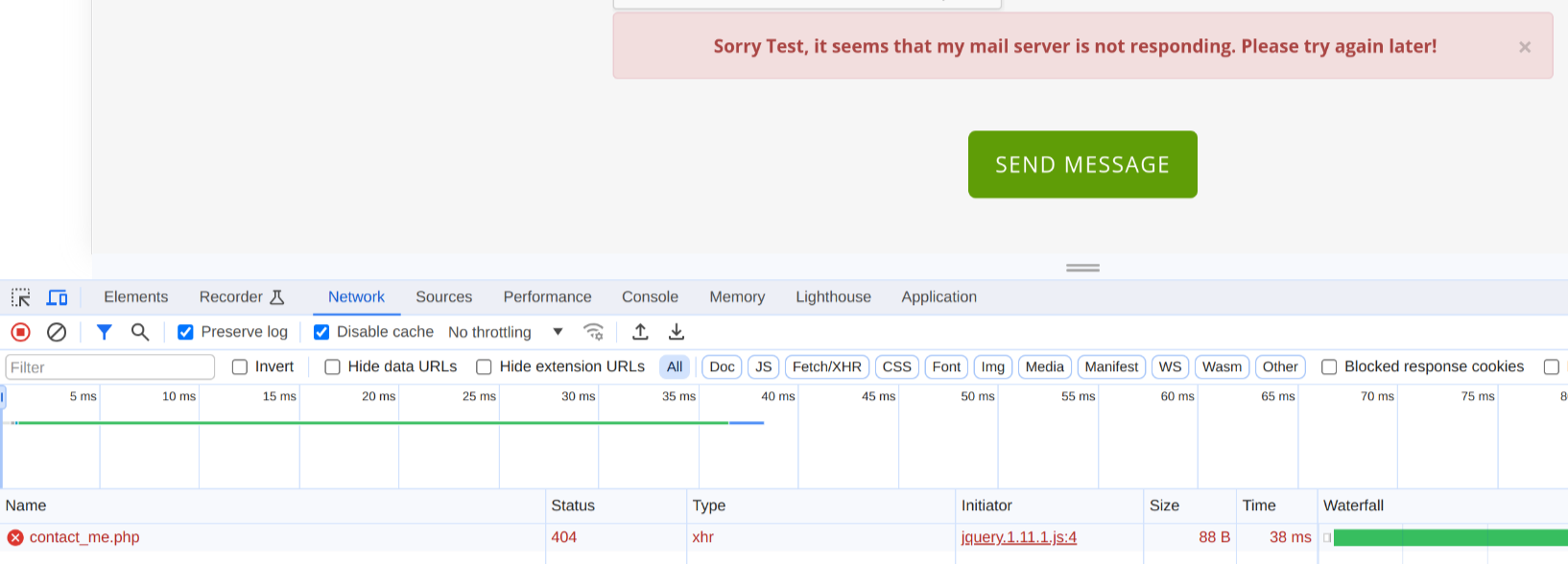Toggle the device toolbar icon
The height and width of the screenshot is (564, 1568).
(x=58, y=297)
